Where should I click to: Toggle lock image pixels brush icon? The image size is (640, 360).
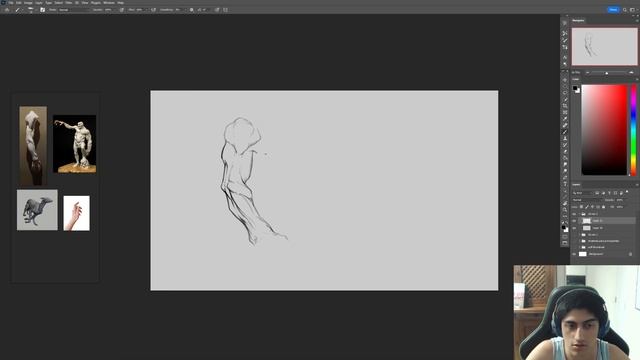[587, 207]
